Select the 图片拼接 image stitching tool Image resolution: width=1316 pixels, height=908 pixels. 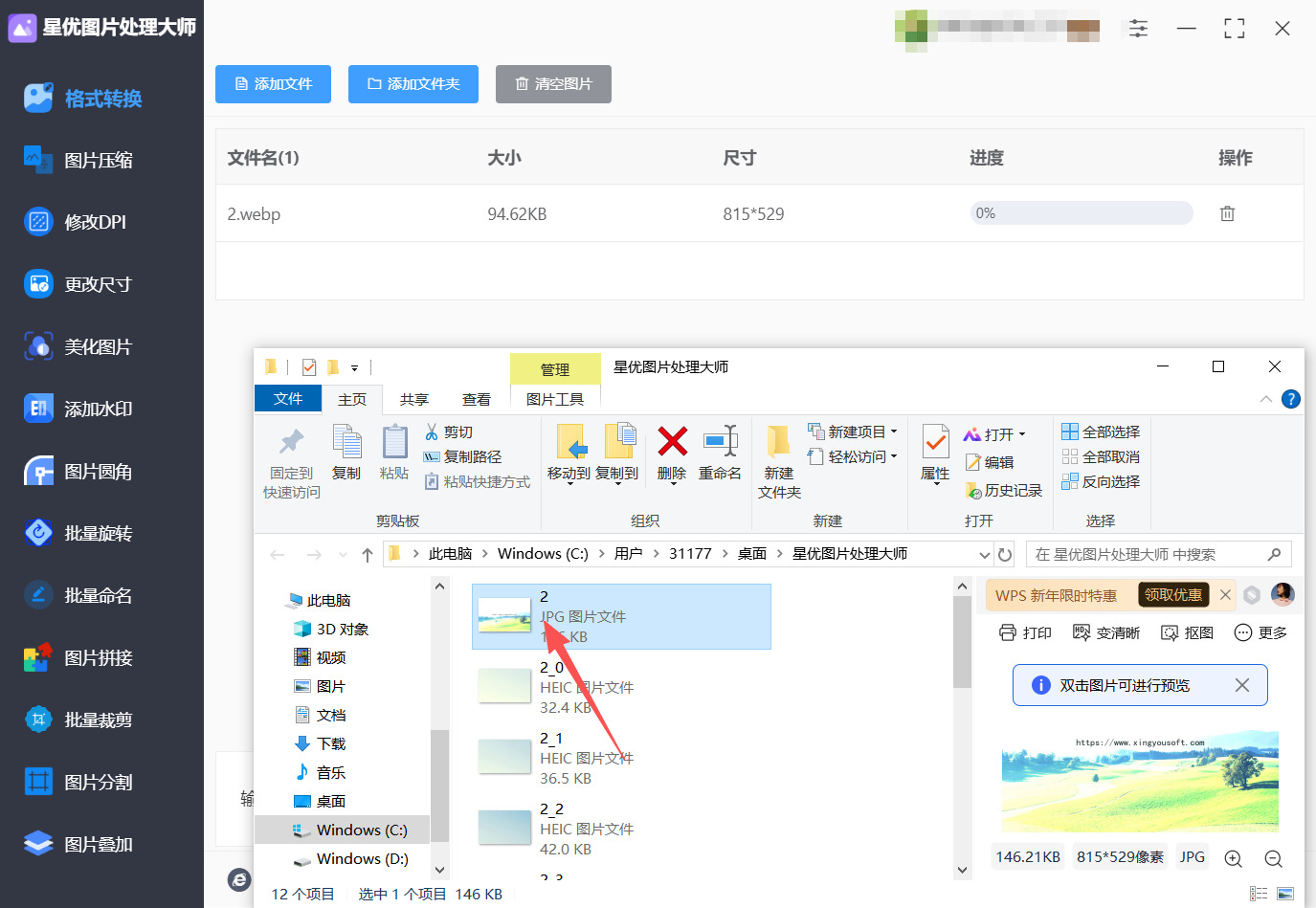[x=78, y=657]
